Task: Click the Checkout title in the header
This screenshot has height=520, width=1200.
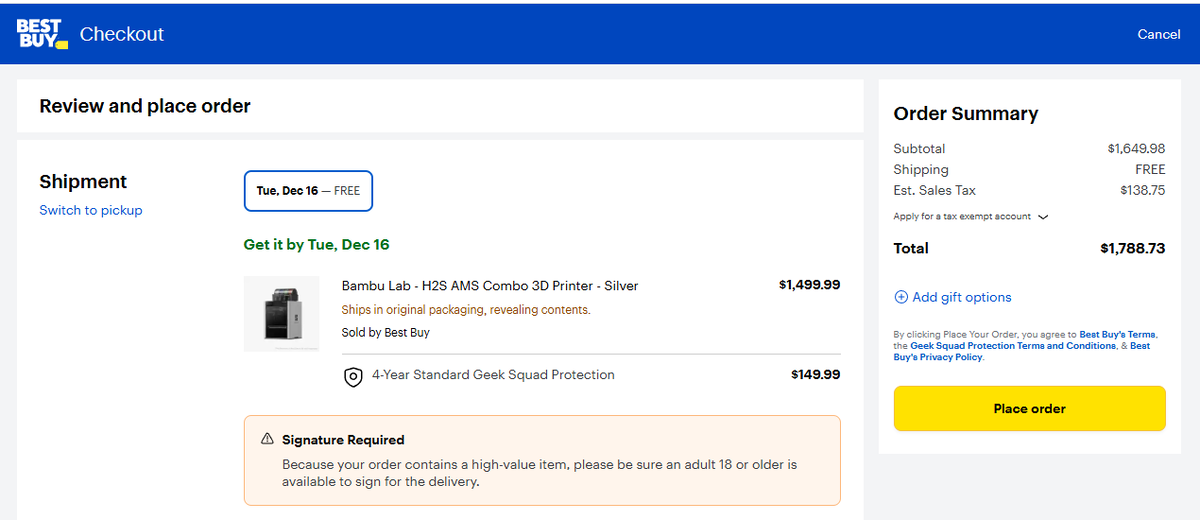Action: [121, 34]
